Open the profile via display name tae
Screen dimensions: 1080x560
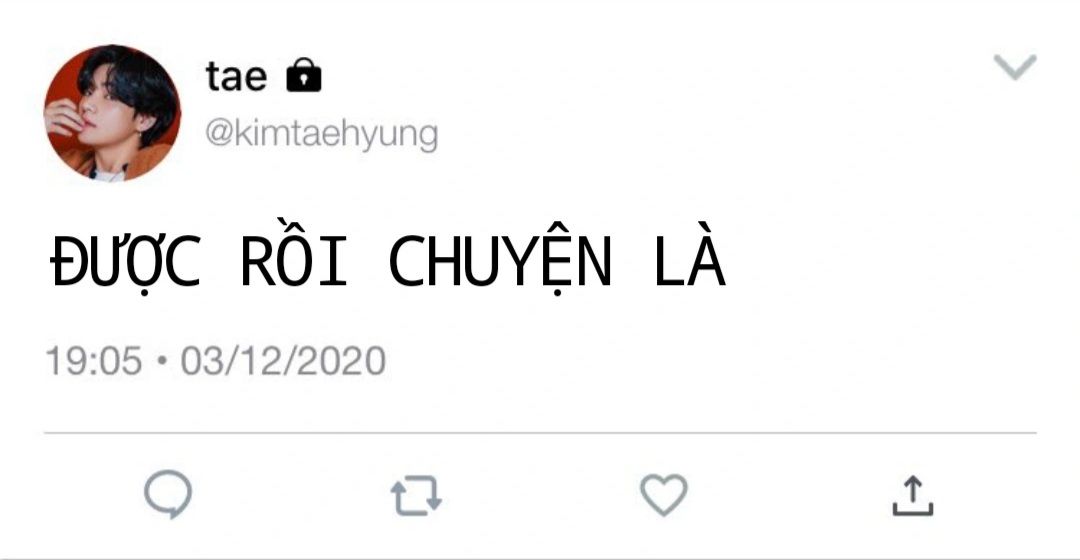pyautogui.click(x=236, y=76)
